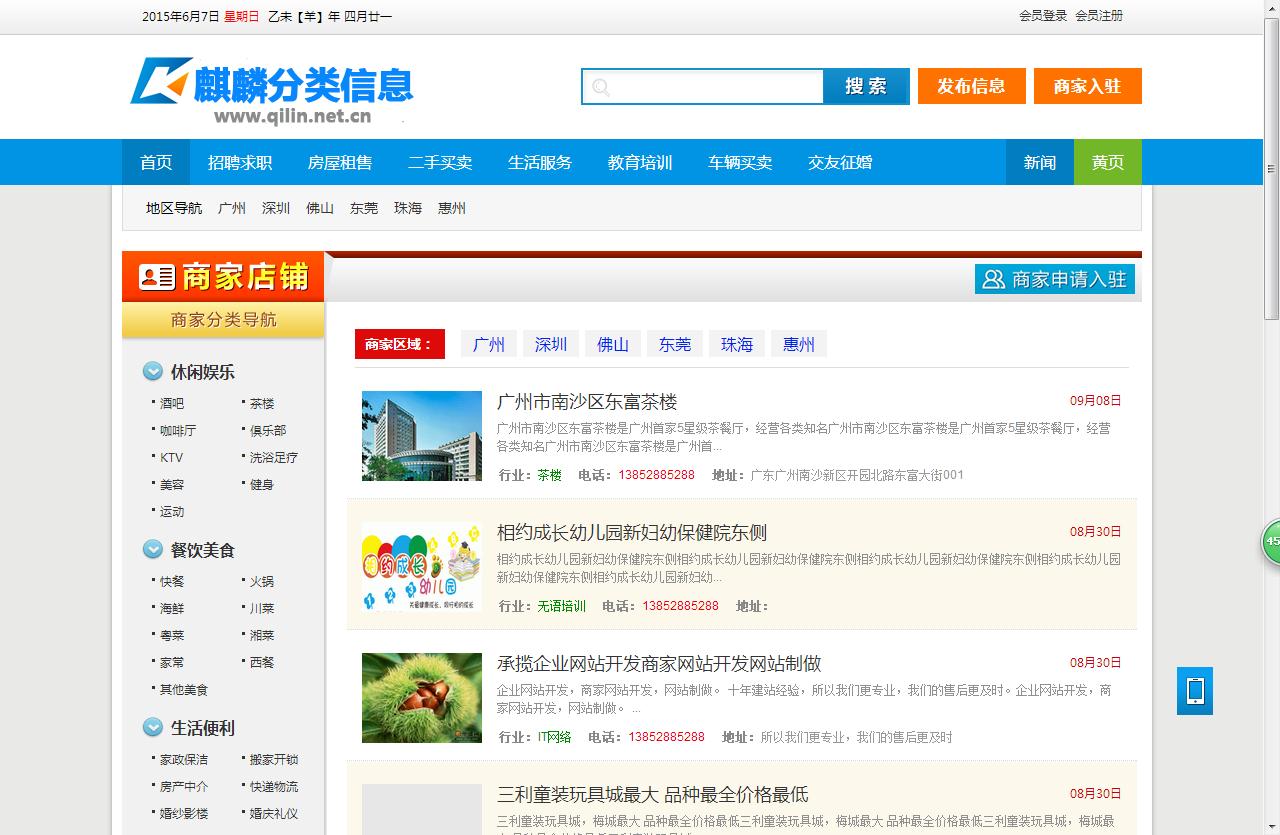1280x835 pixels.
Task: Open the 东富茶楼 building thumbnail
Action: (x=422, y=436)
